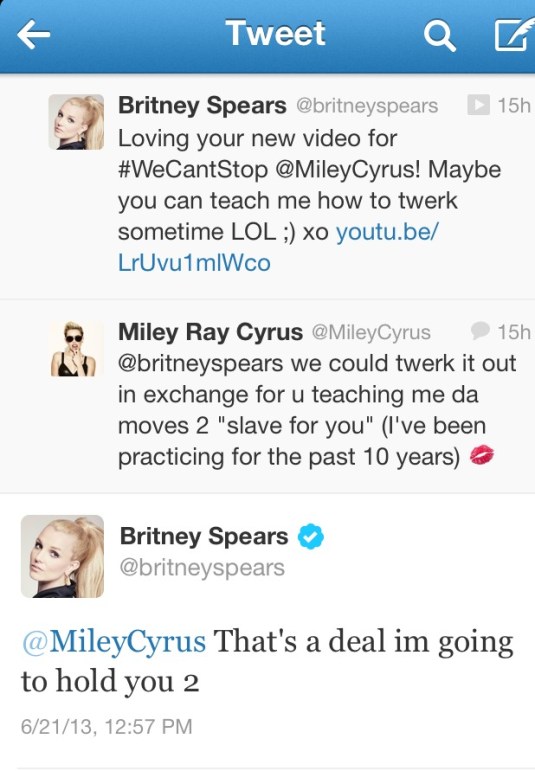The width and height of the screenshot is (535, 771).
Task: Open Miley Ray Cyrus avatar
Action: (x=76, y=349)
